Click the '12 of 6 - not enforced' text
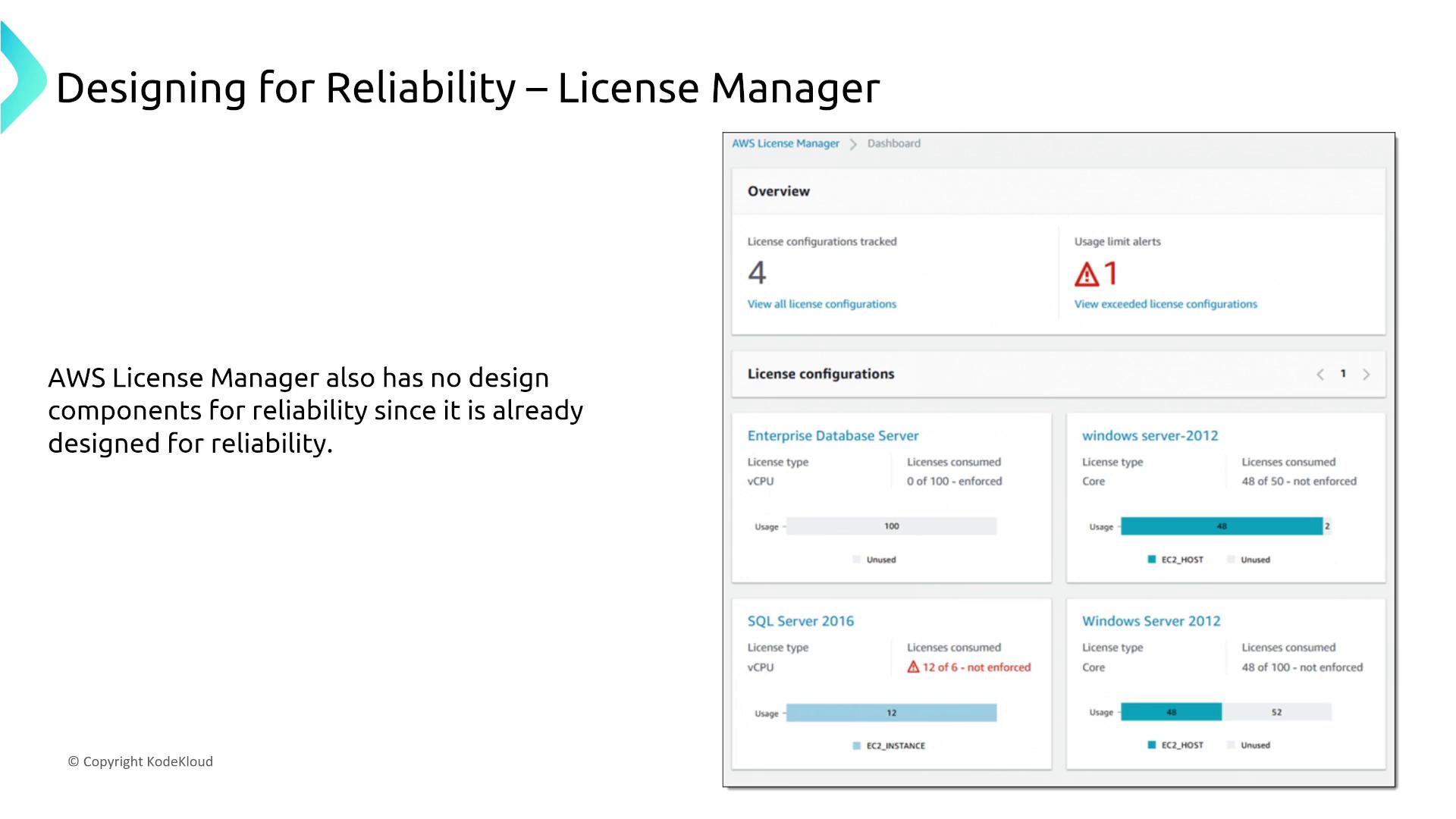 [977, 667]
